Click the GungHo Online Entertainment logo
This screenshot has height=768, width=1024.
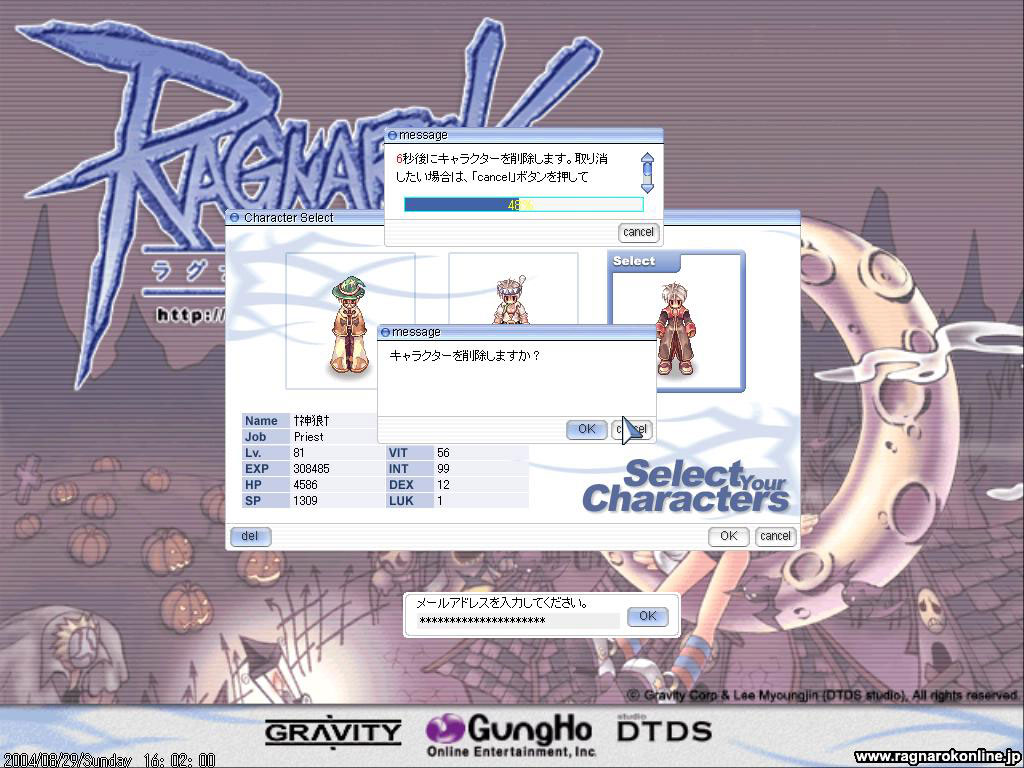(x=509, y=734)
